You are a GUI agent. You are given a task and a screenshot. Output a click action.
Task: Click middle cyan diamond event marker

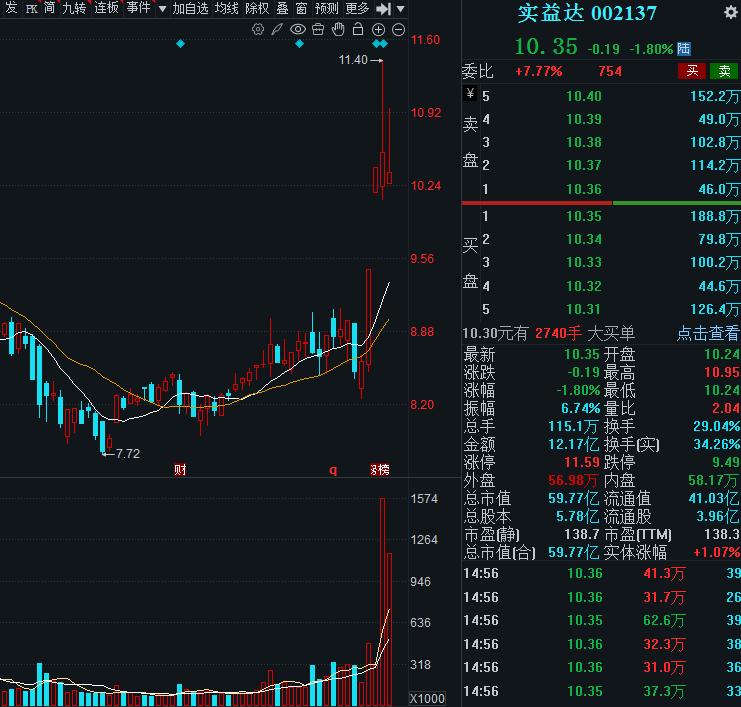coord(299,44)
